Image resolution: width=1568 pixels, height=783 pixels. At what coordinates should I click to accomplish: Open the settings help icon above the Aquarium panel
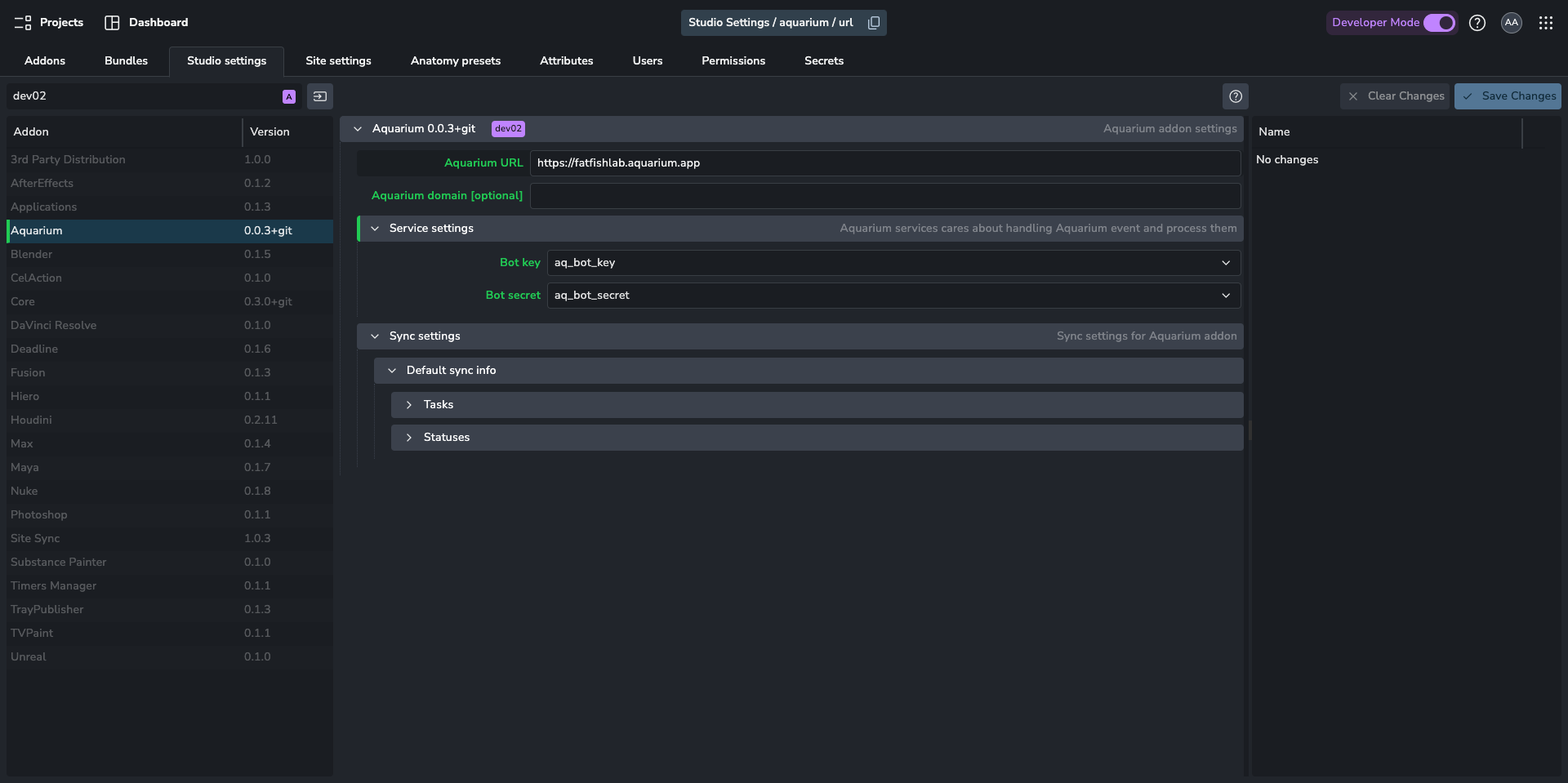coord(1236,96)
